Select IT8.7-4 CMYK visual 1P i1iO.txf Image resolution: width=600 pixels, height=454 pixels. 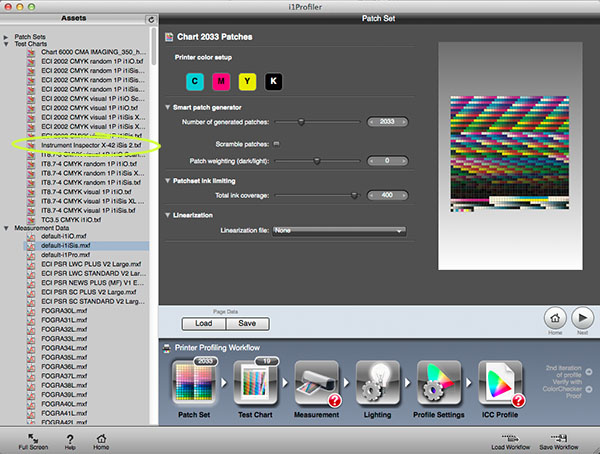86,192
